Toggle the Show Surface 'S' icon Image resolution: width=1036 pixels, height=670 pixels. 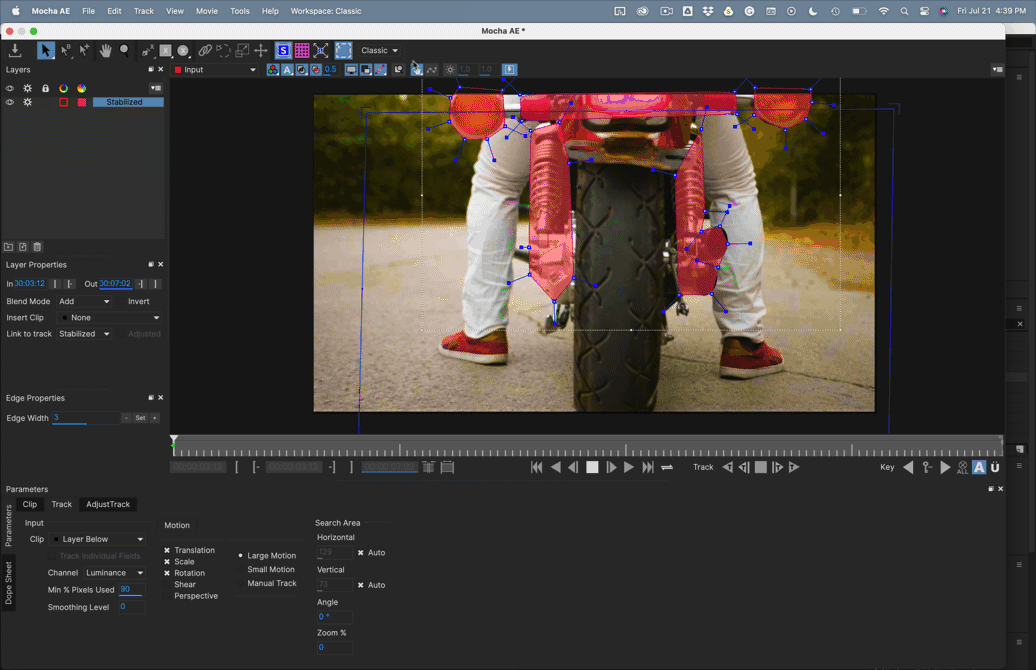(x=283, y=50)
